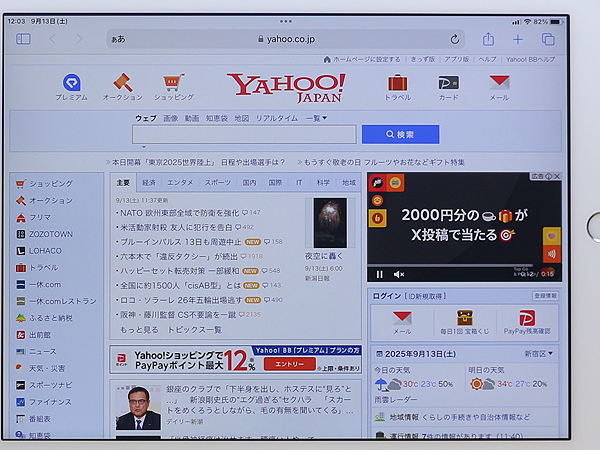Switch to the エンタメ news tab
This screenshot has height=450, width=600.
(180, 183)
